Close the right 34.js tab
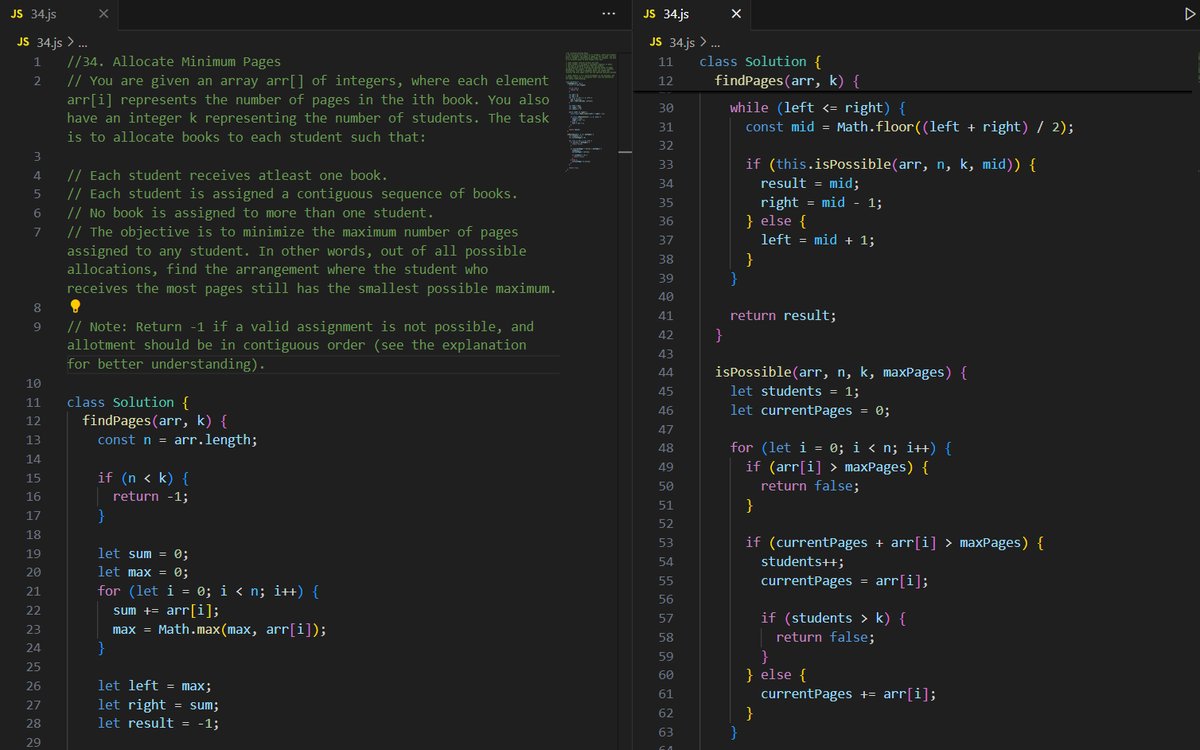Screen dimensions: 1200x750 point(736,14)
